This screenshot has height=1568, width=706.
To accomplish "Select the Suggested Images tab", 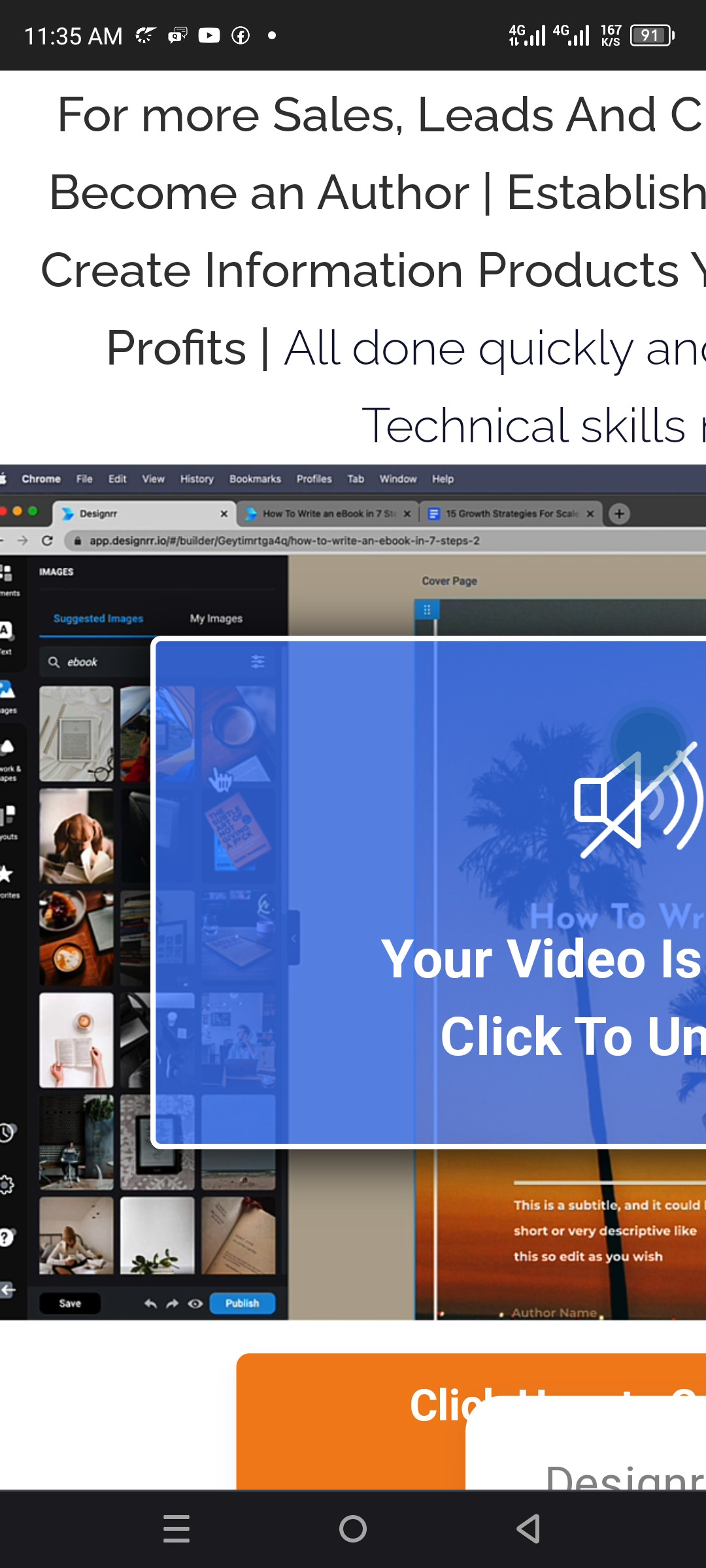I will click(98, 618).
